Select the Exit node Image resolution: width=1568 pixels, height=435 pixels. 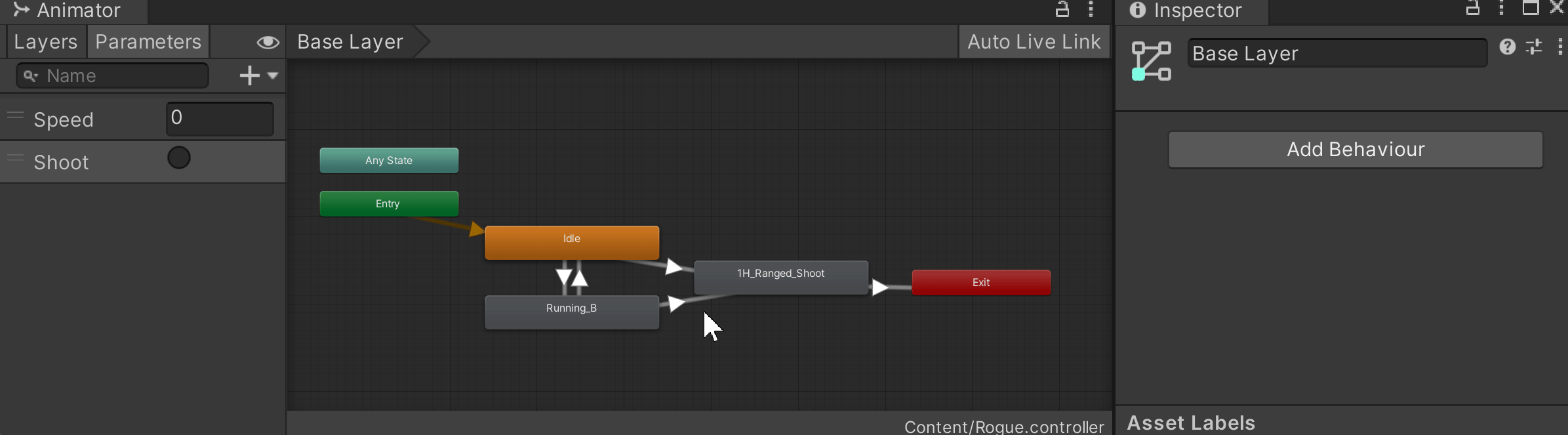click(x=981, y=282)
